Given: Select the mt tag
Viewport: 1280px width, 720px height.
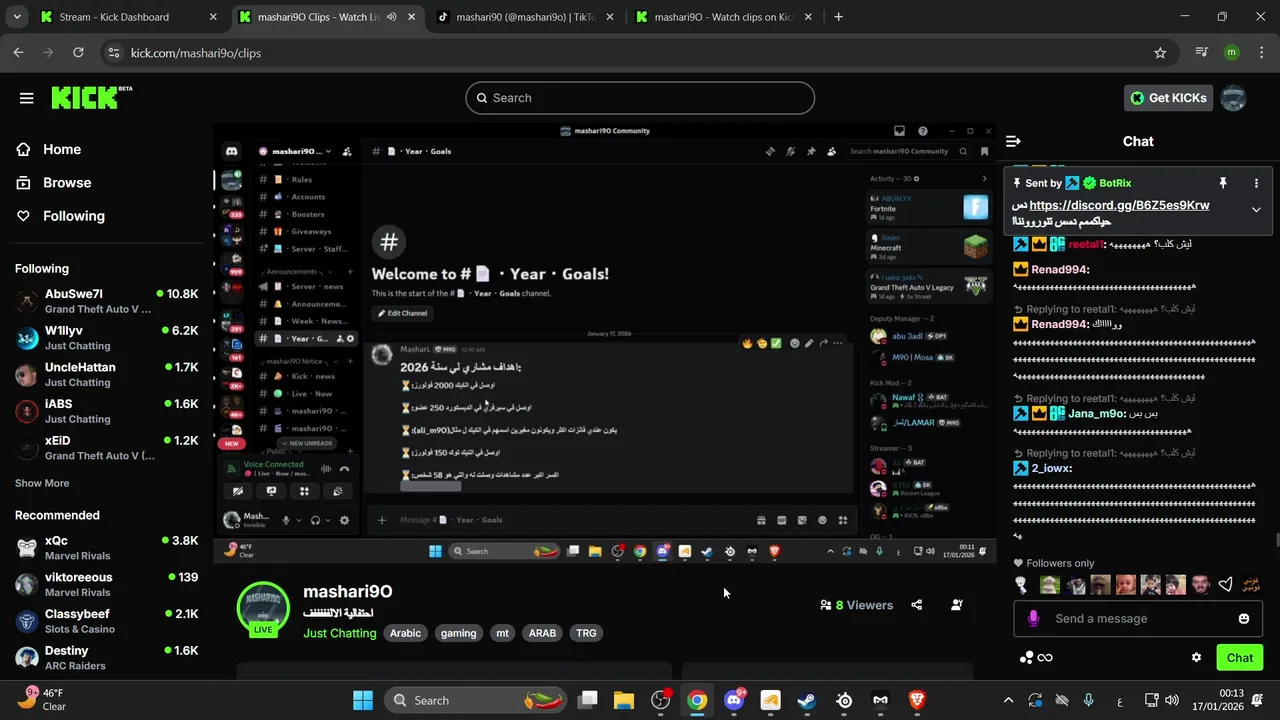Looking at the screenshot, I should (x=503, y=633).
